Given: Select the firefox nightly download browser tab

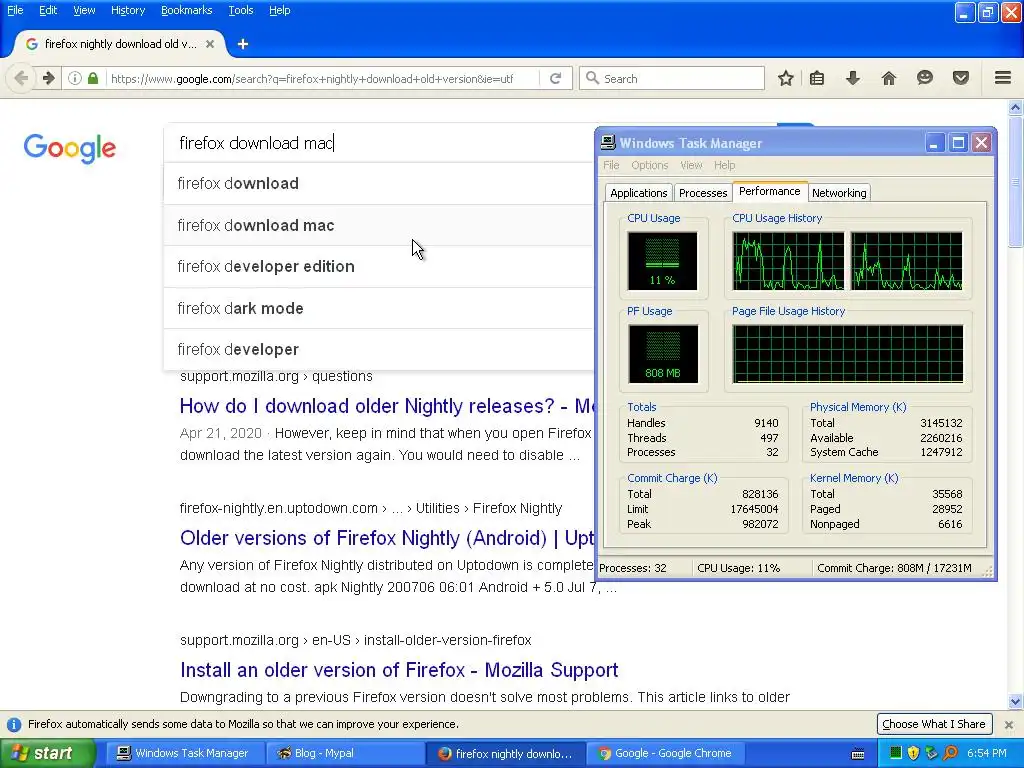Looking at the screenshot, I should click(x=120, y=44).
